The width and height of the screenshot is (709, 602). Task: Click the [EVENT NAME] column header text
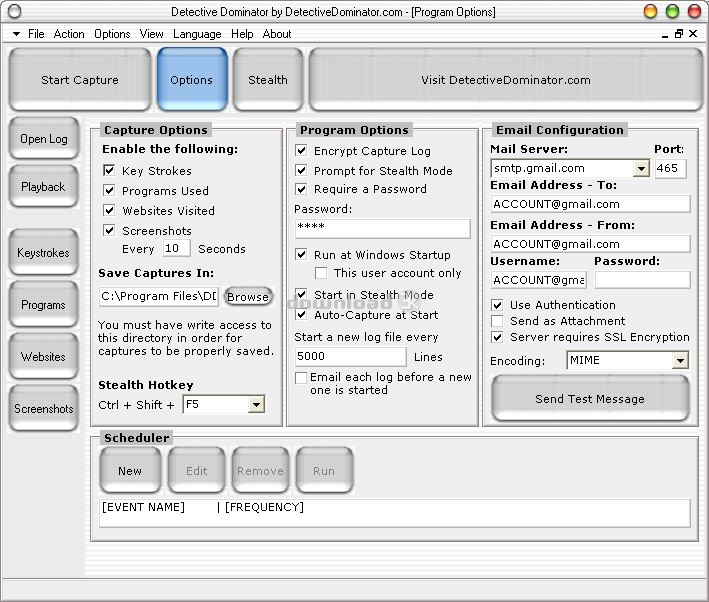143,507
